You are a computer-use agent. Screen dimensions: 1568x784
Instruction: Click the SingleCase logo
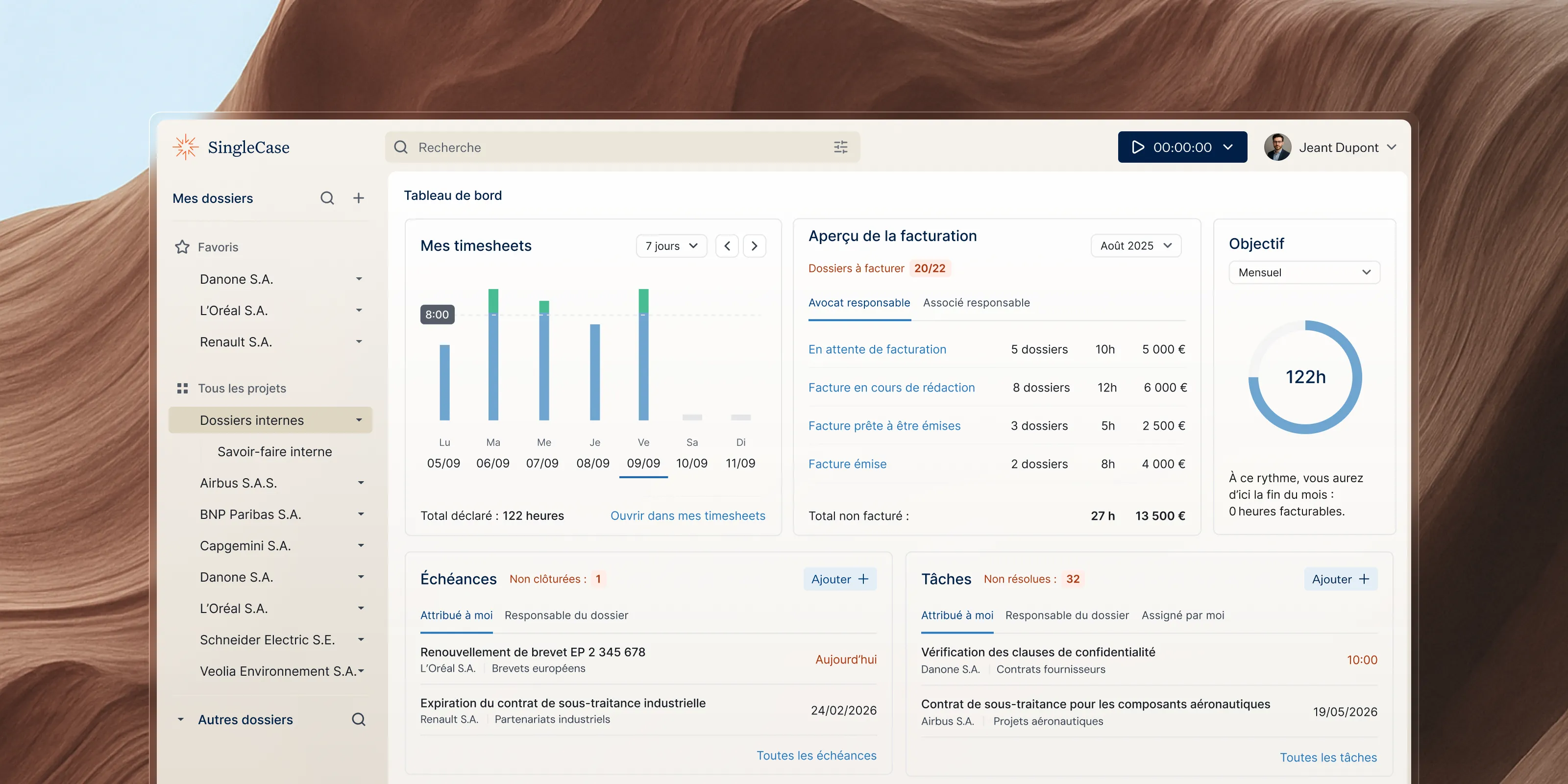(x=231, y=147)
